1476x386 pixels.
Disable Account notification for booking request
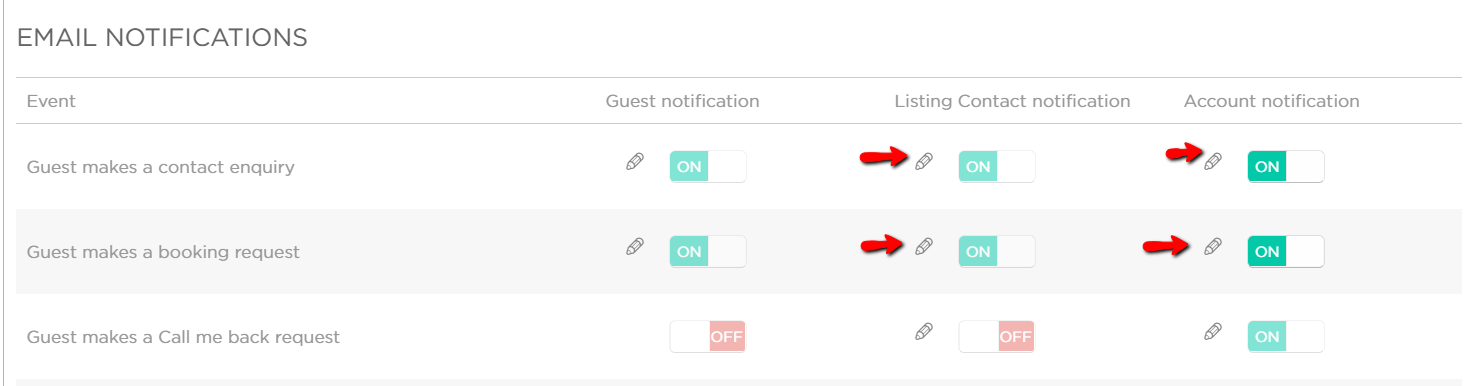[1286, 252]
